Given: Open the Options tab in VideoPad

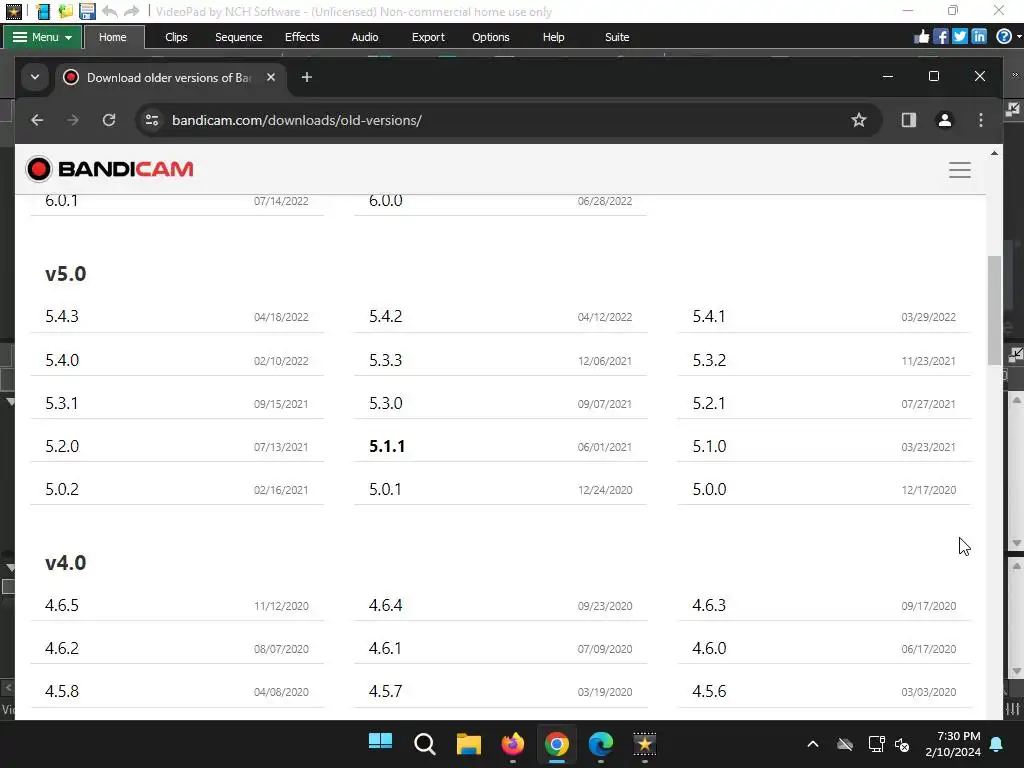Looking at the screenshot, I should point(490,37).
